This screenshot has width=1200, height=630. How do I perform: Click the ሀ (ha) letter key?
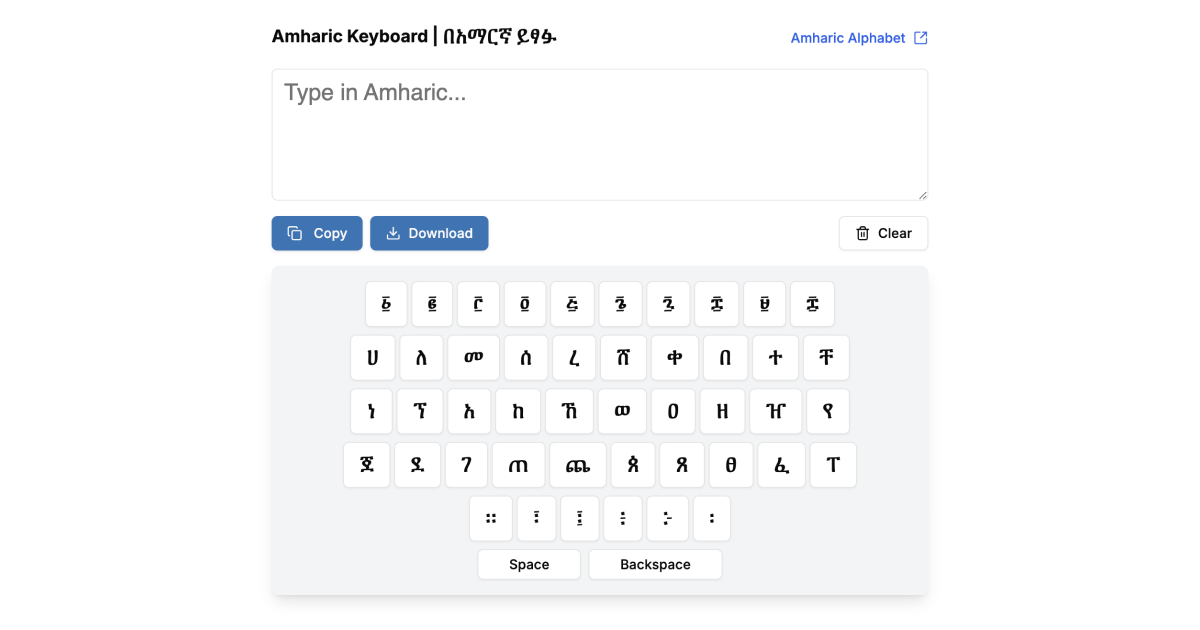tap(373, 357)
